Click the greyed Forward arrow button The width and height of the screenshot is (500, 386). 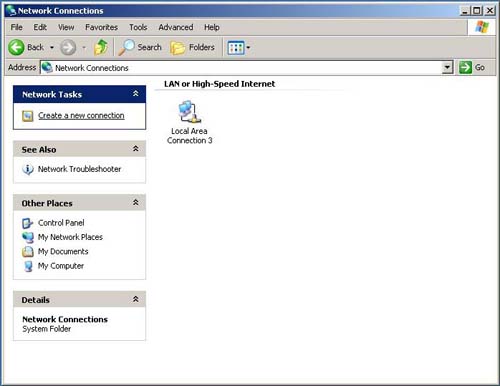point(68,47)
